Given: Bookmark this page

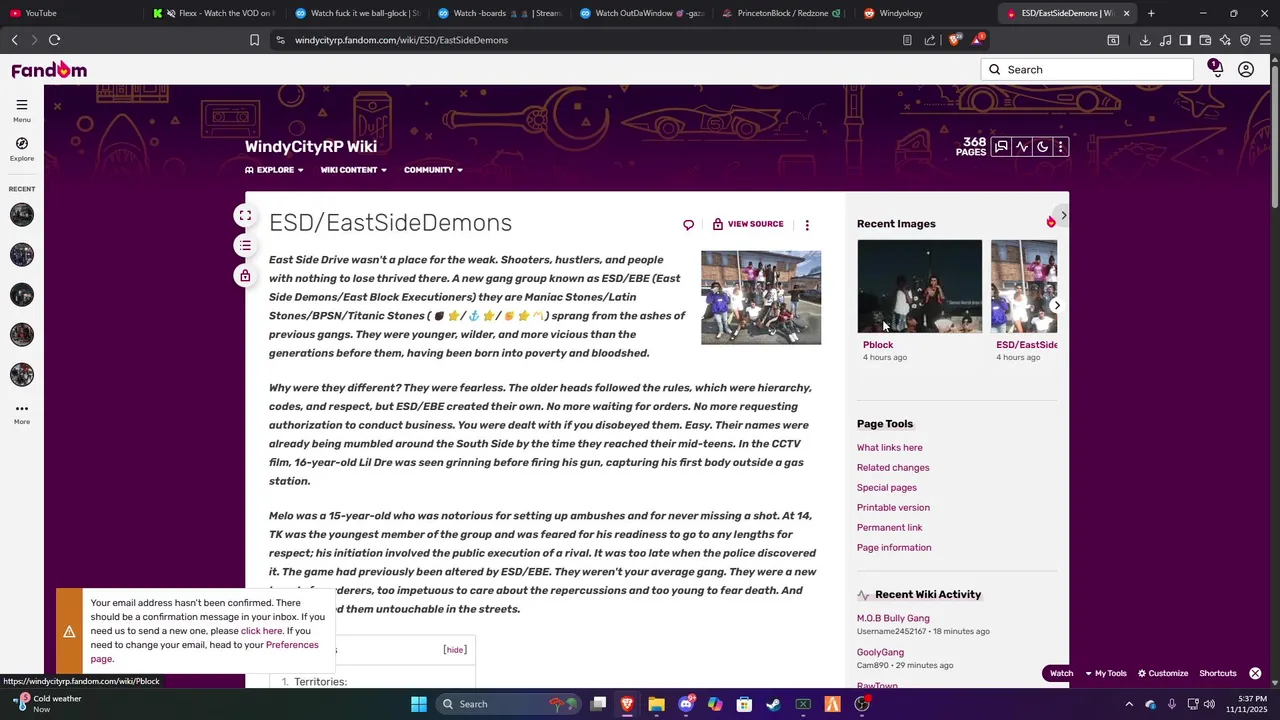Looking at the screenshot, I should [x=254, y=40].
